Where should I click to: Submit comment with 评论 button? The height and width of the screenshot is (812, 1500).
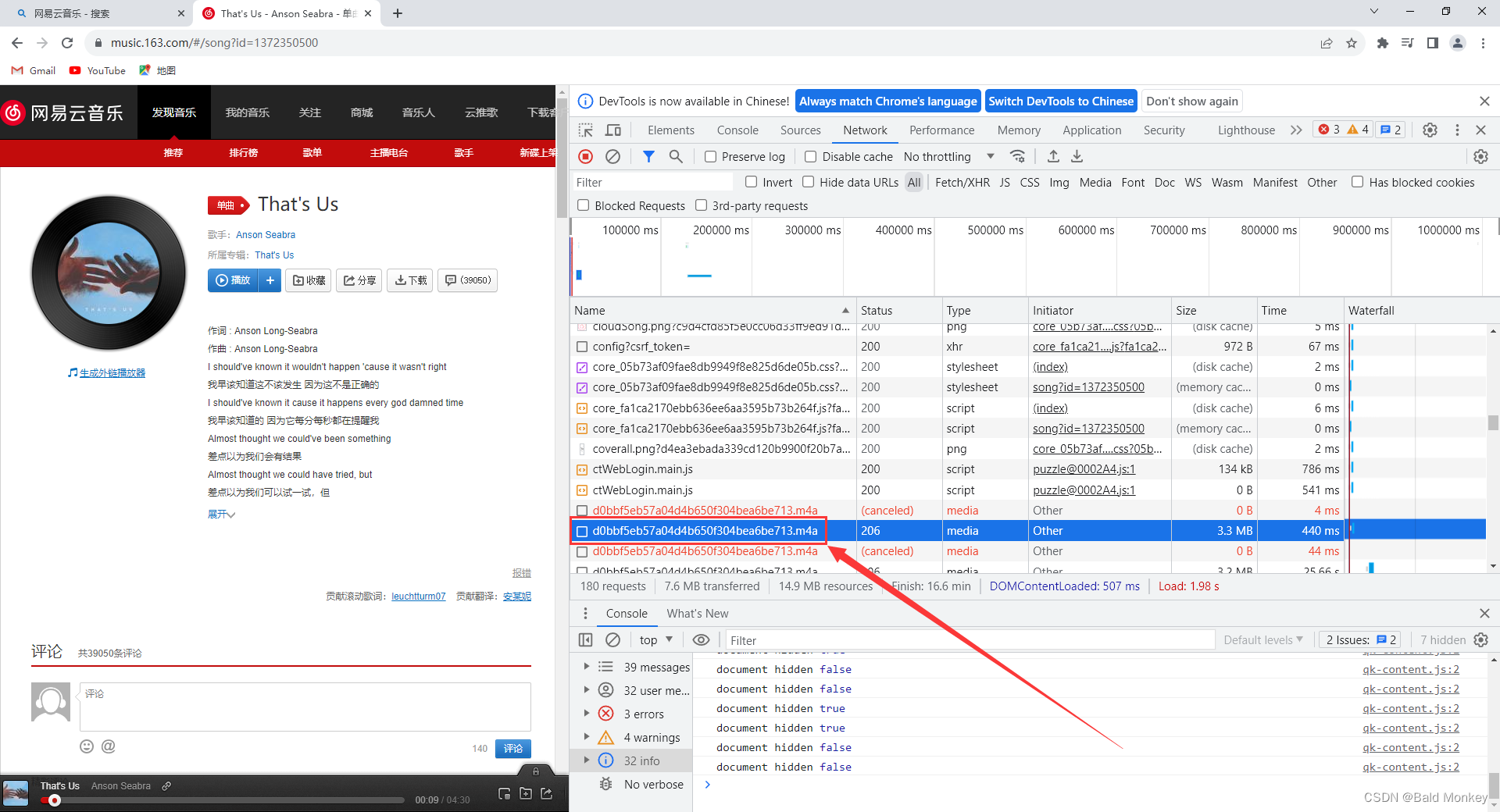(512, 749)
